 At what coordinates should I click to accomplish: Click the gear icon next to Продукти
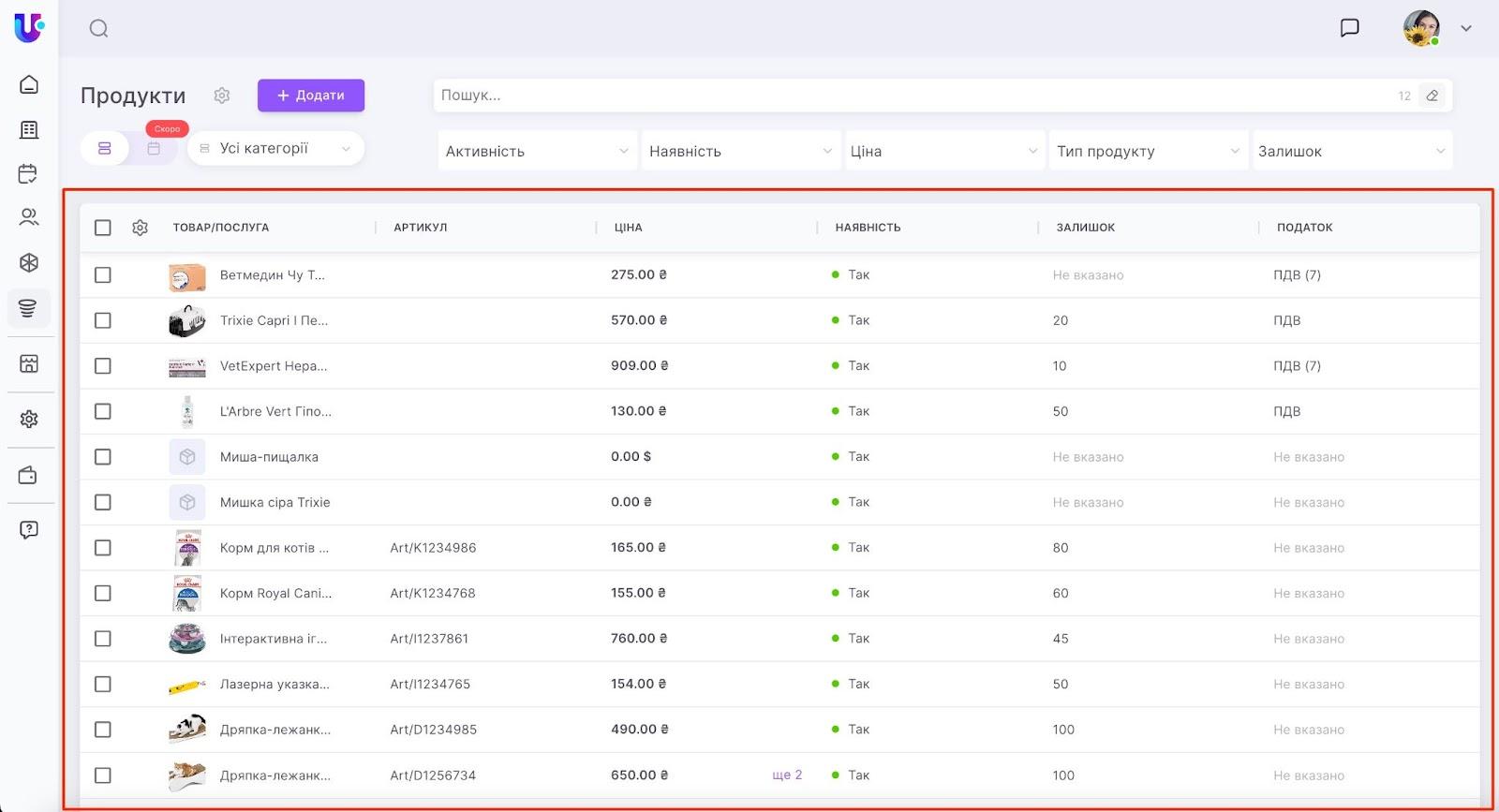222,96
